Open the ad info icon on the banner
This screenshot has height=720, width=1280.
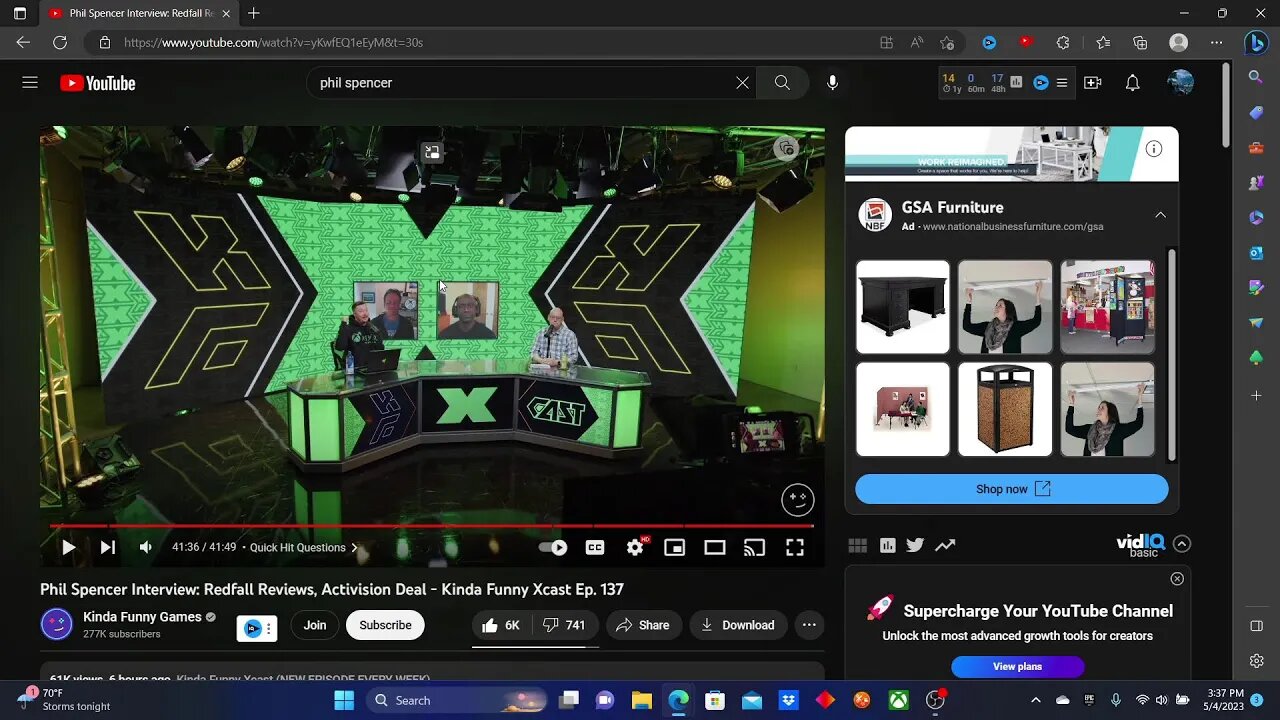click(1154, 149)
